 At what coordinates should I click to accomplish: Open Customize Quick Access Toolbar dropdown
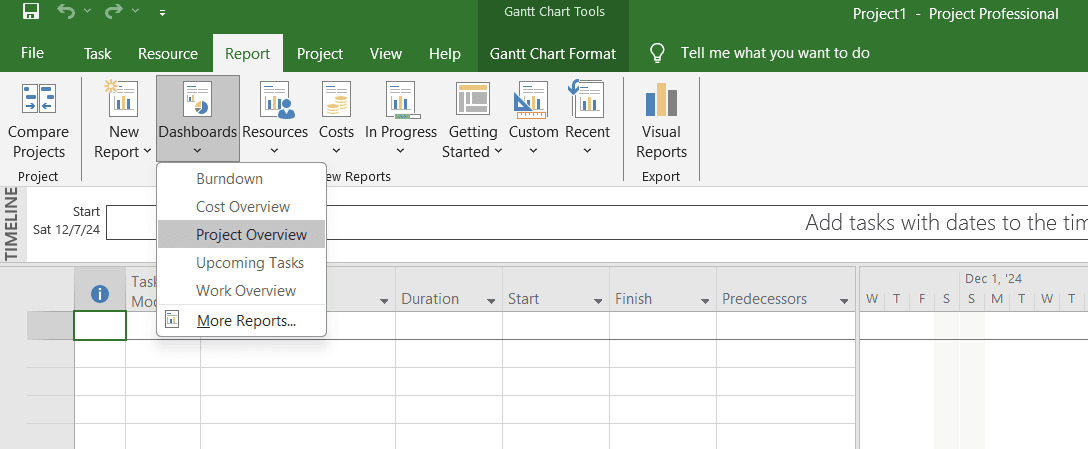coord(162,12)
